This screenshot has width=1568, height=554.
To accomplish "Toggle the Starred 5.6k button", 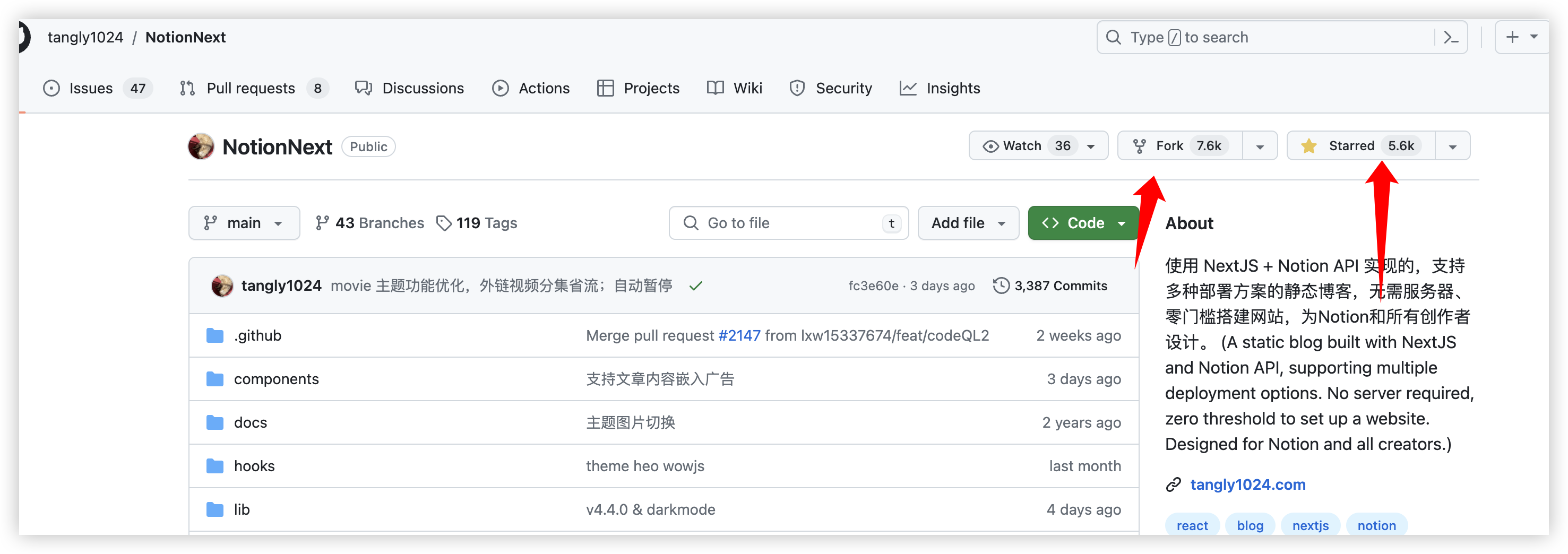I will [1361, 146].
